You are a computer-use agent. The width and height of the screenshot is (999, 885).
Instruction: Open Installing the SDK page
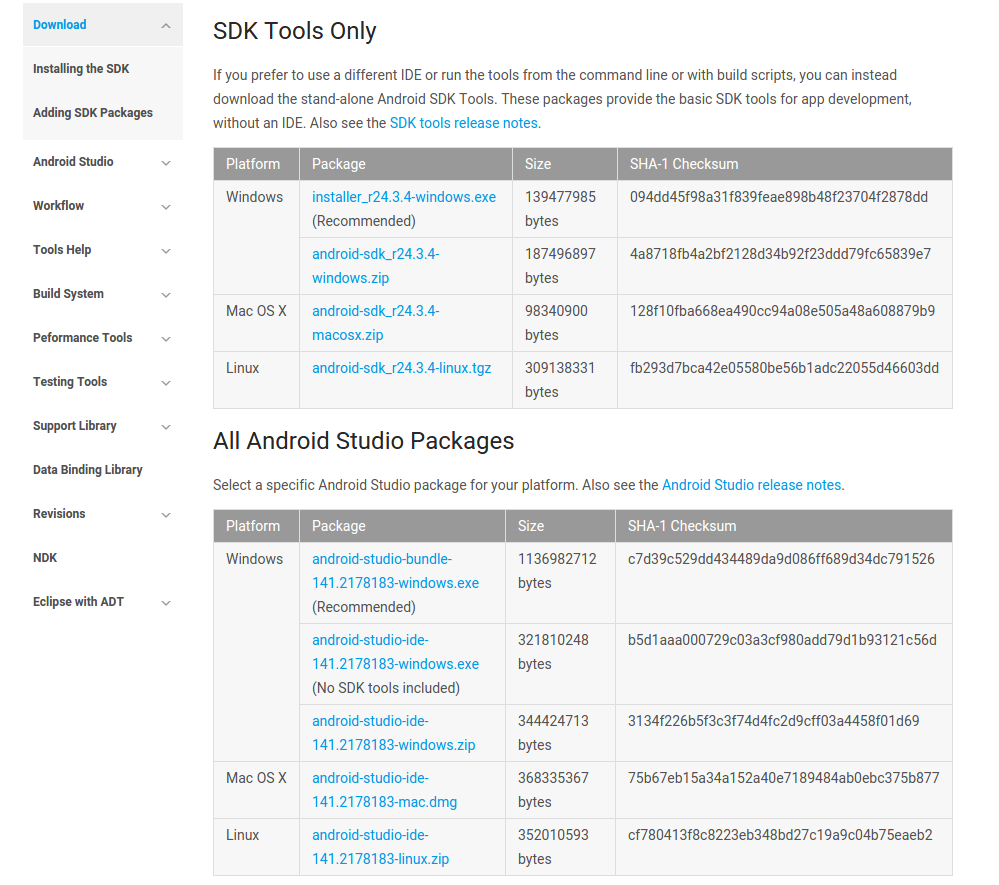(81, 69)
